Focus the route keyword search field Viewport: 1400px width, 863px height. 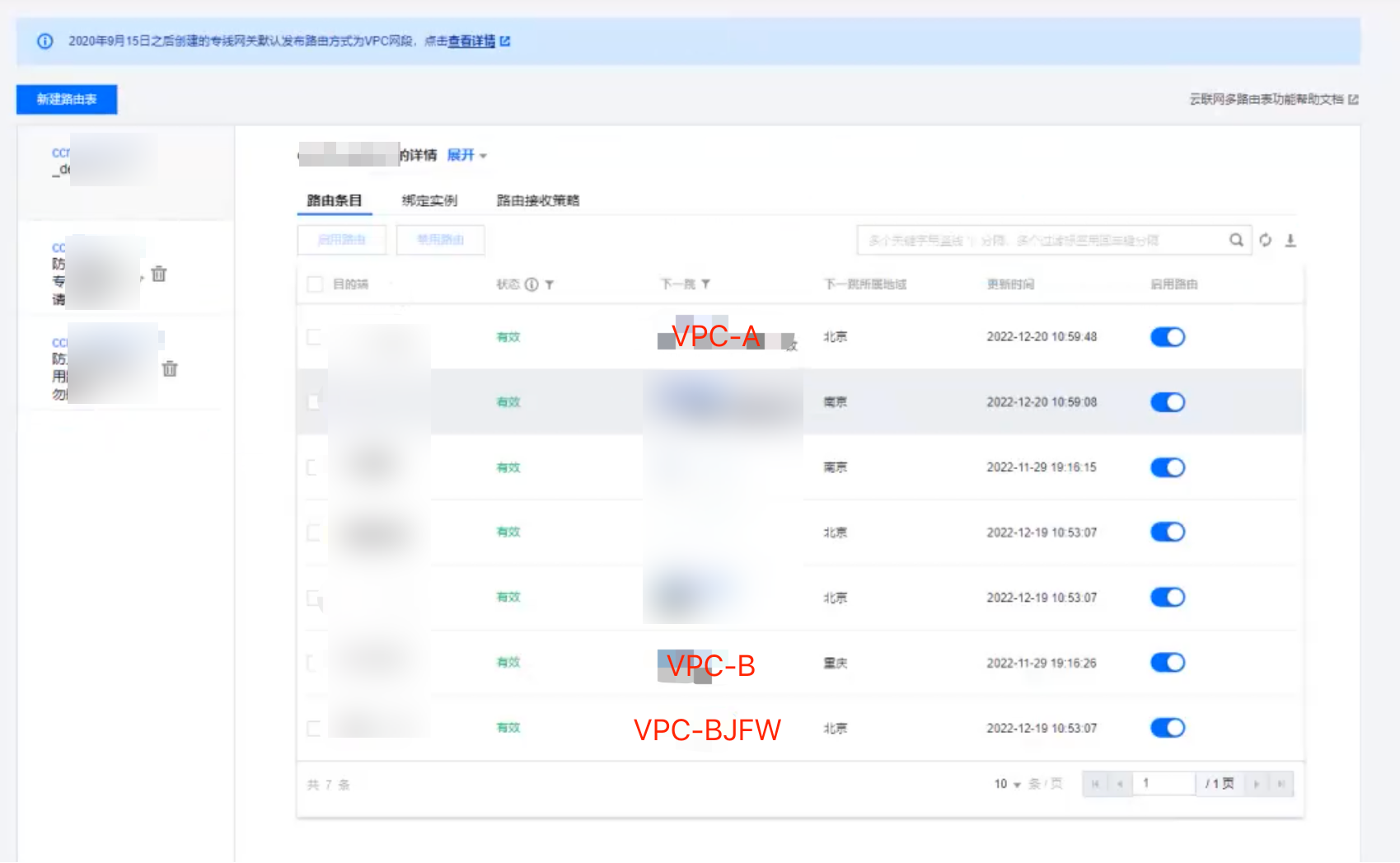pyautogui.click(x=1042, y=240)
